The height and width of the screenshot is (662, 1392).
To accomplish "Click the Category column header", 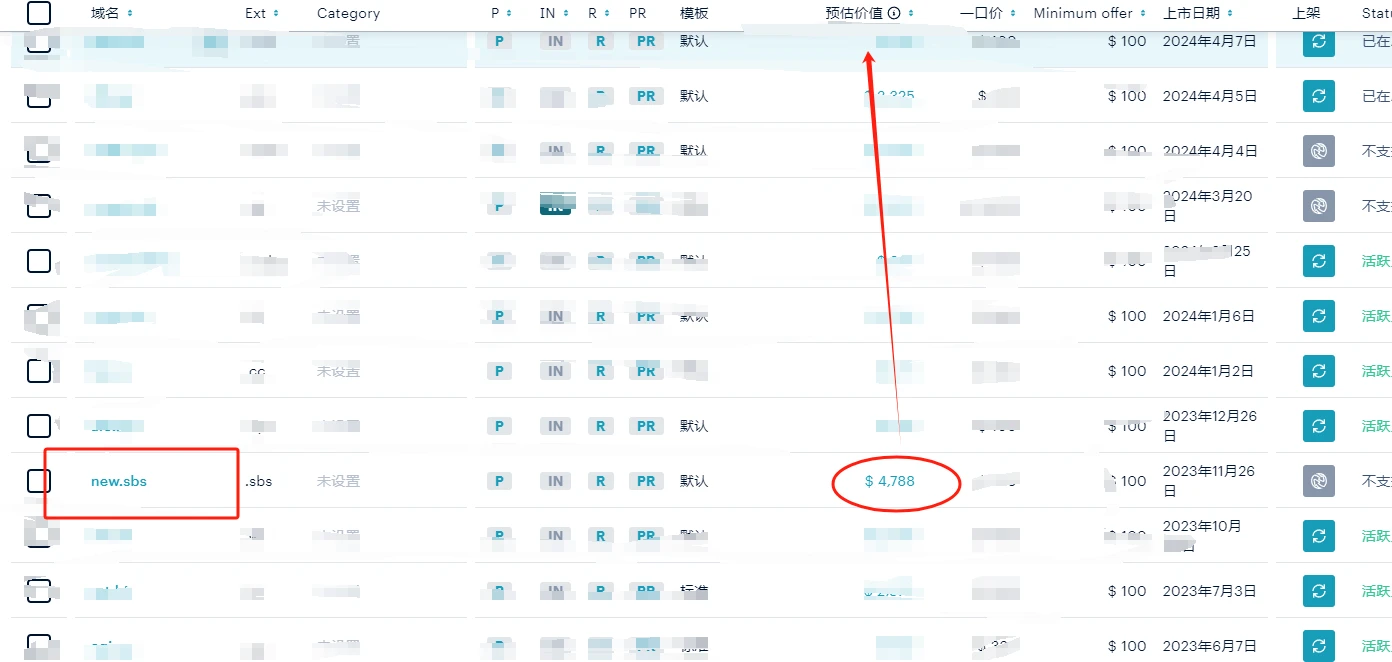I will tap(348, 14).
